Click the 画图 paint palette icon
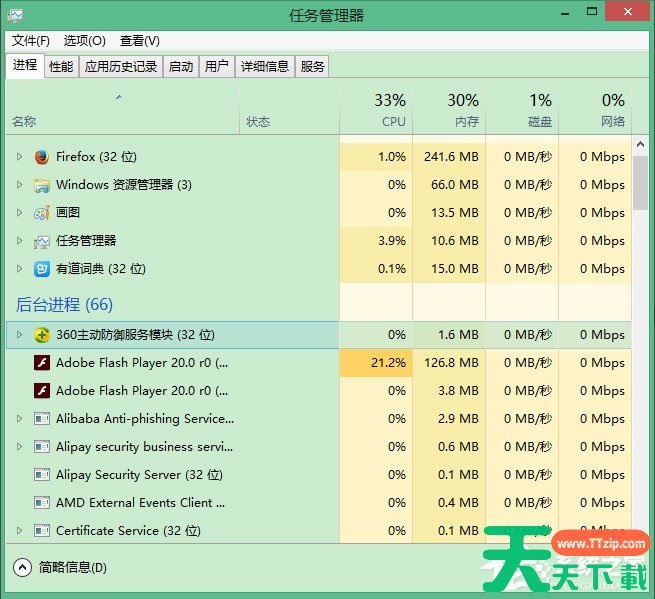Image resolution: width=655 pixels, height=599 pixels. [42, 213]
